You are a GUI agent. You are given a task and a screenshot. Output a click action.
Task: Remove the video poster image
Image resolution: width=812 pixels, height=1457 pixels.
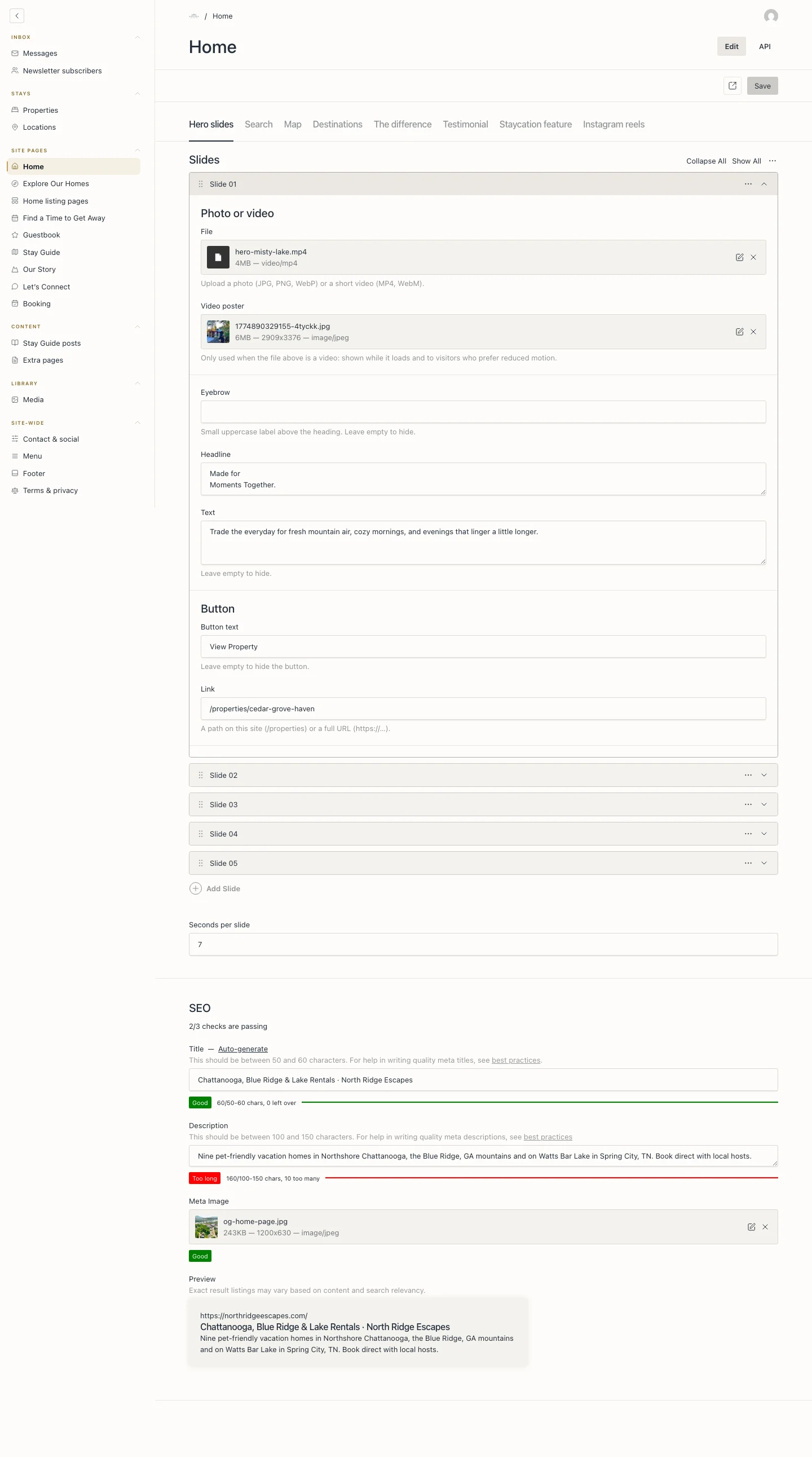tap(753, 332)
